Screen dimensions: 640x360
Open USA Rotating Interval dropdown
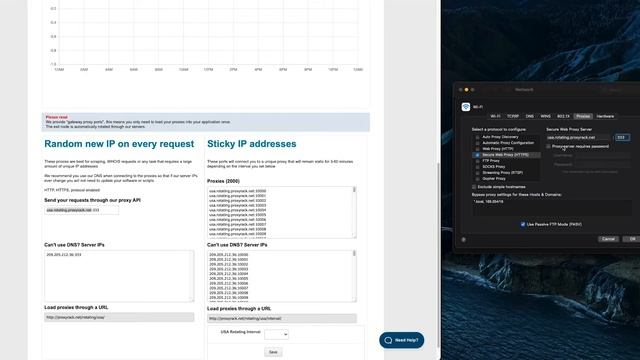[276, 334]
